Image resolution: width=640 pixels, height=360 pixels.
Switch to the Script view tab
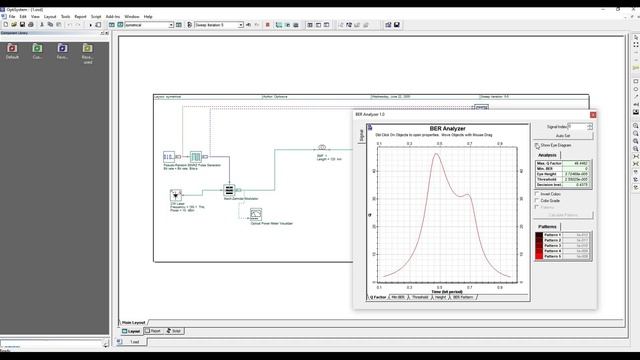click(x=174, y=331)
